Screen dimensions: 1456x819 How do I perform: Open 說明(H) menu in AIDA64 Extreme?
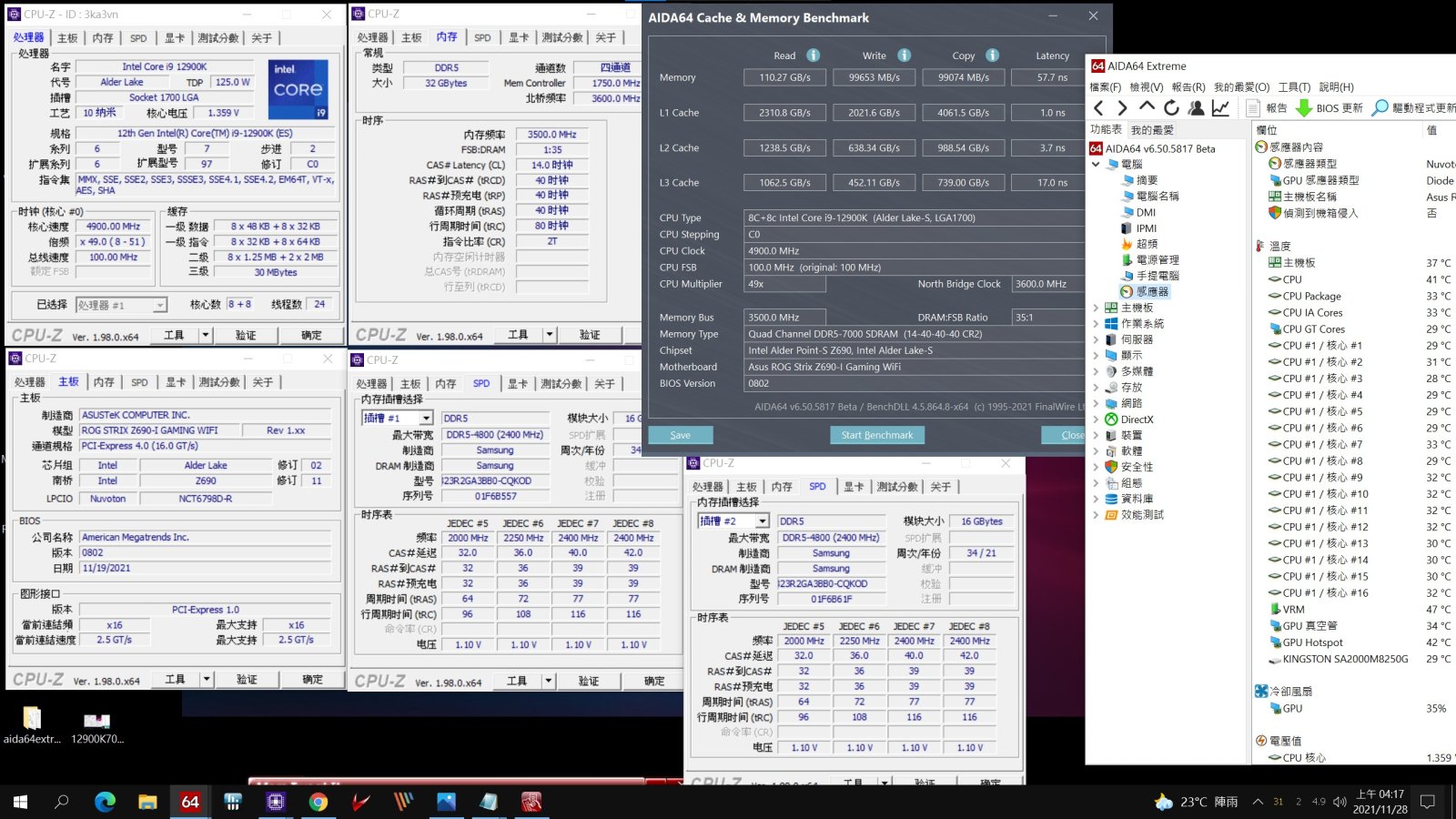click(x=1336, y=87)
